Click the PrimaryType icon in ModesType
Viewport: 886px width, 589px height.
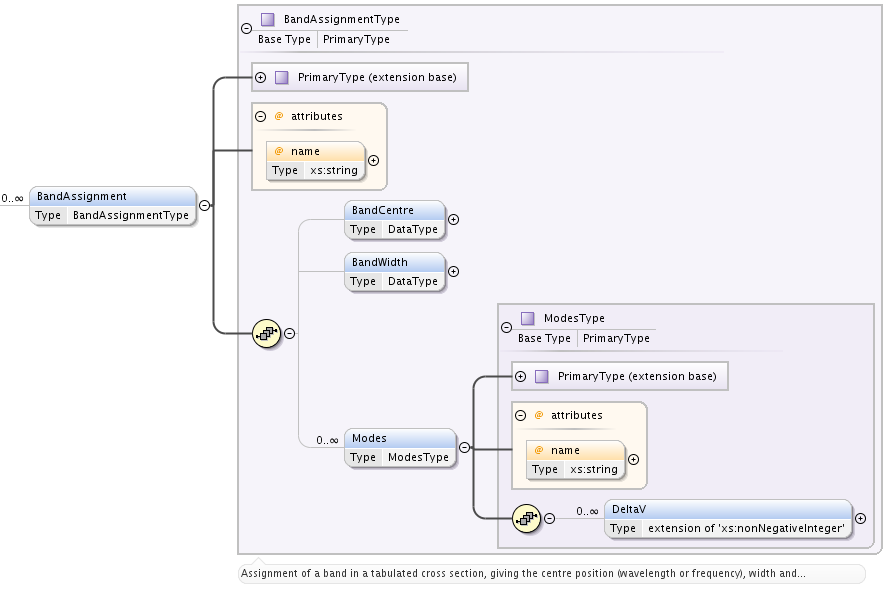tap(541, 376)
